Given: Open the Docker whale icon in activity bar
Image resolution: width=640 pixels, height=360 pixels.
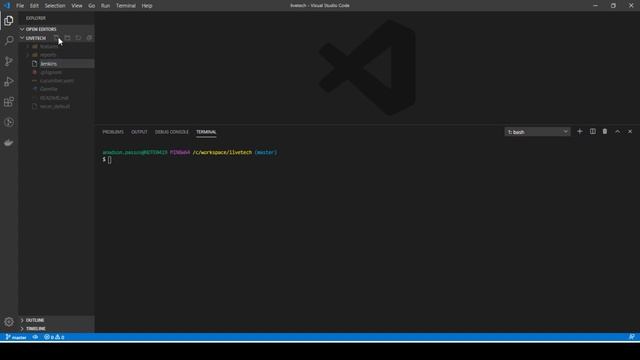Looking at the screenshot, I should click(x=9, y=142).
